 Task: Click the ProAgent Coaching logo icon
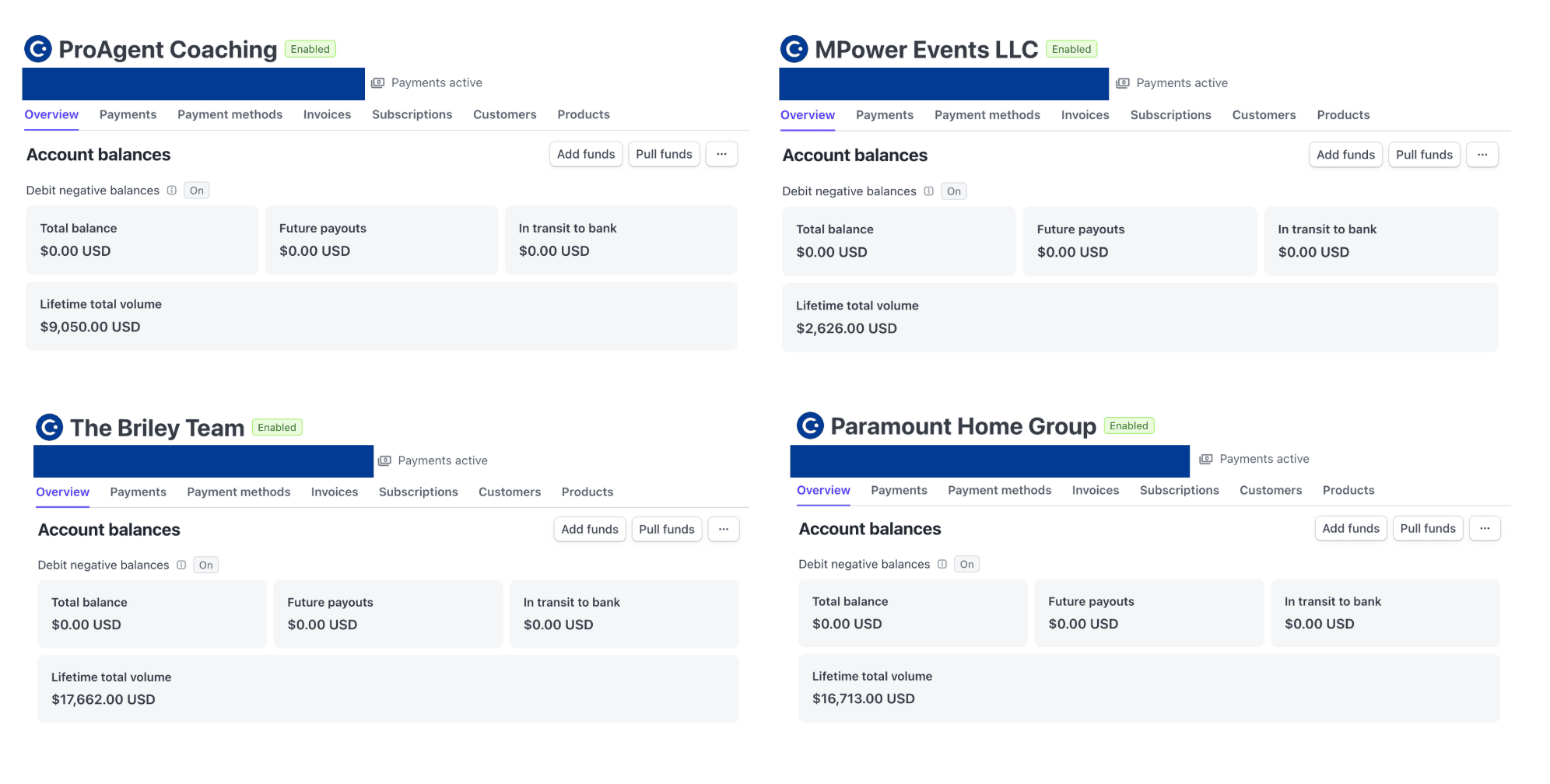[x=38, y=49]
